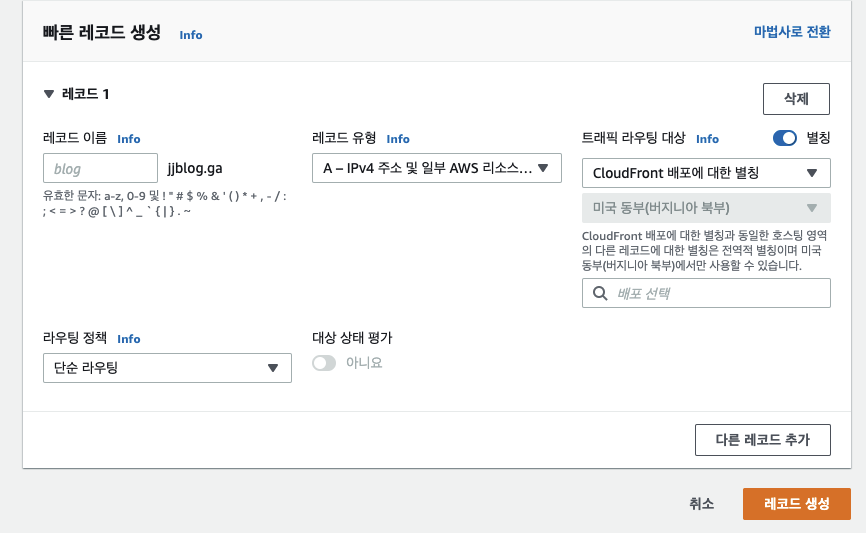Focus the record name field with blog placeholder
Viewport: 866px width, 533px height.
click(x=101, y=169)
